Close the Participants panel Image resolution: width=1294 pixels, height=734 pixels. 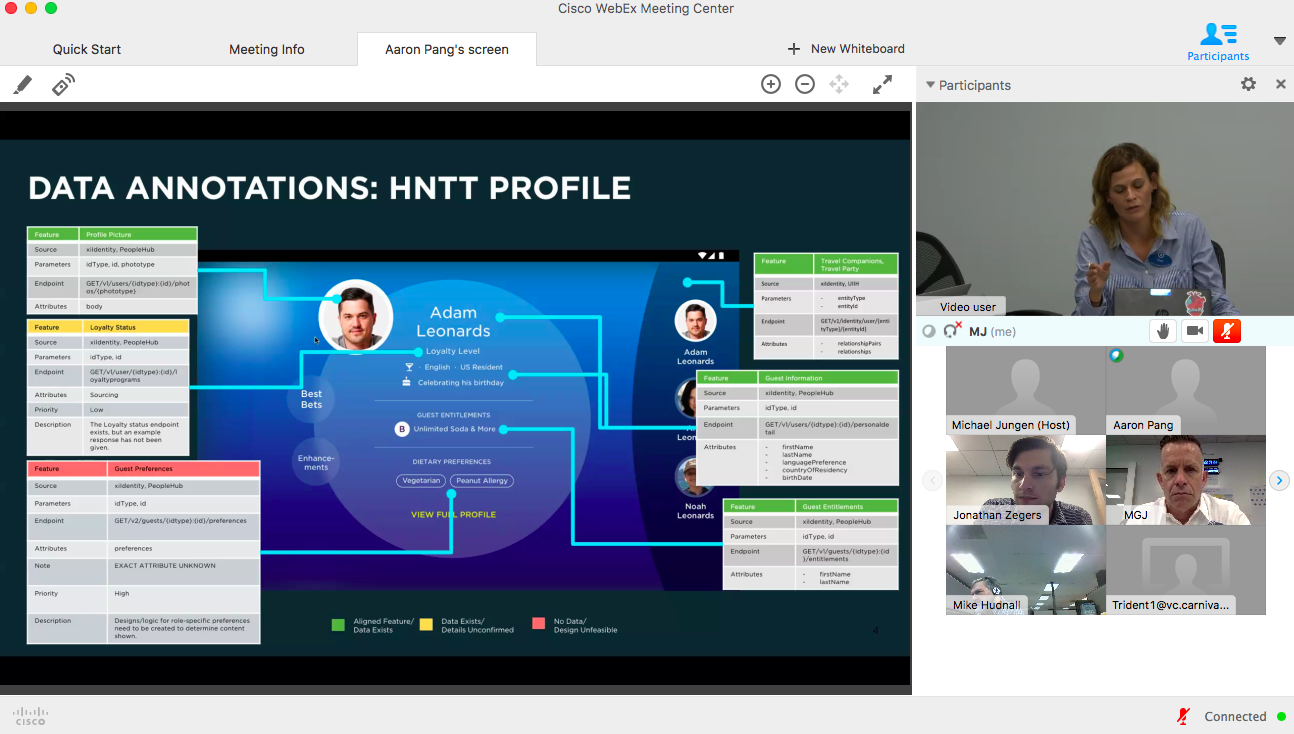click(1280, 85)
